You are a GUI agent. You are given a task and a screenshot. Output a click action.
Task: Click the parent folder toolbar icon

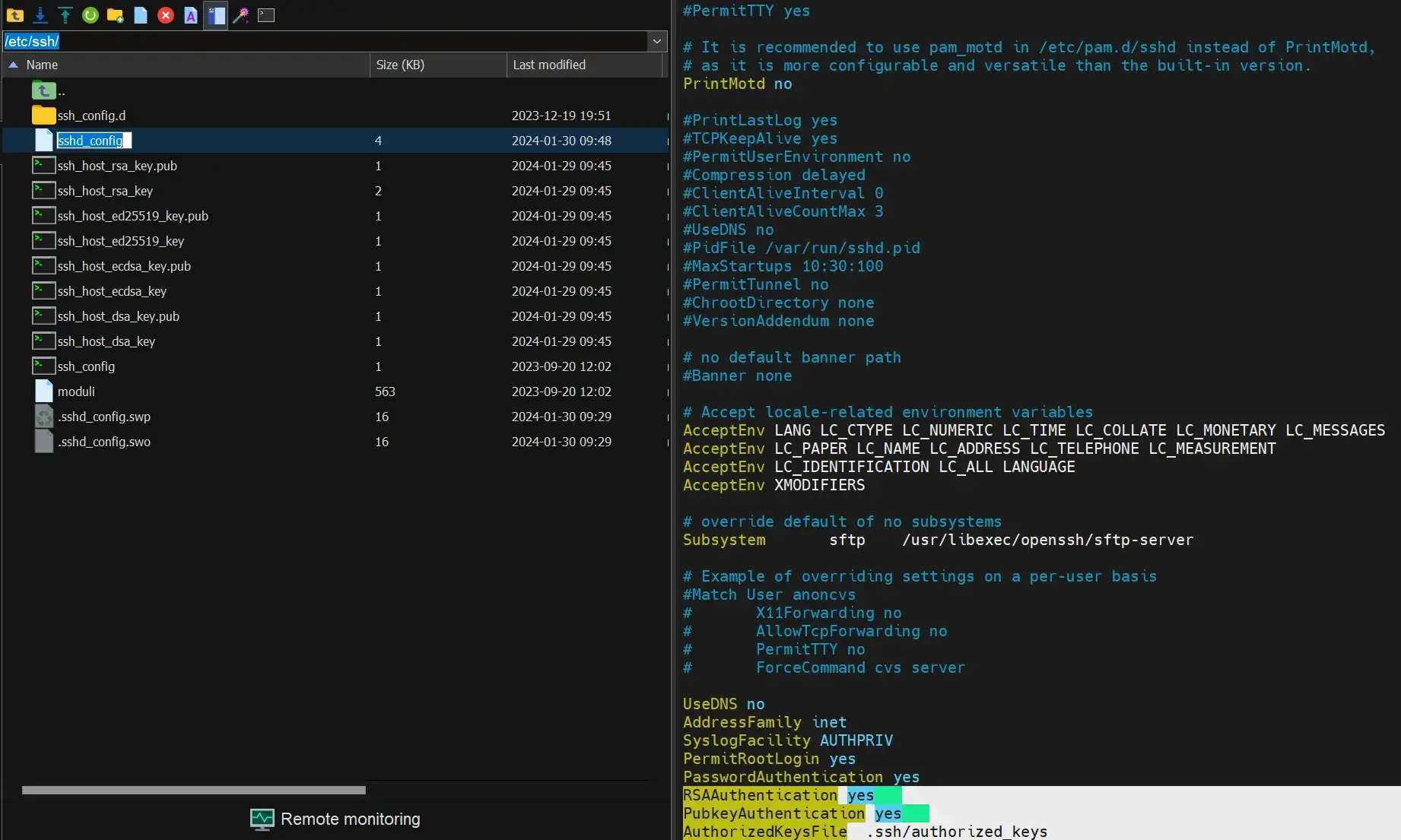15,15
